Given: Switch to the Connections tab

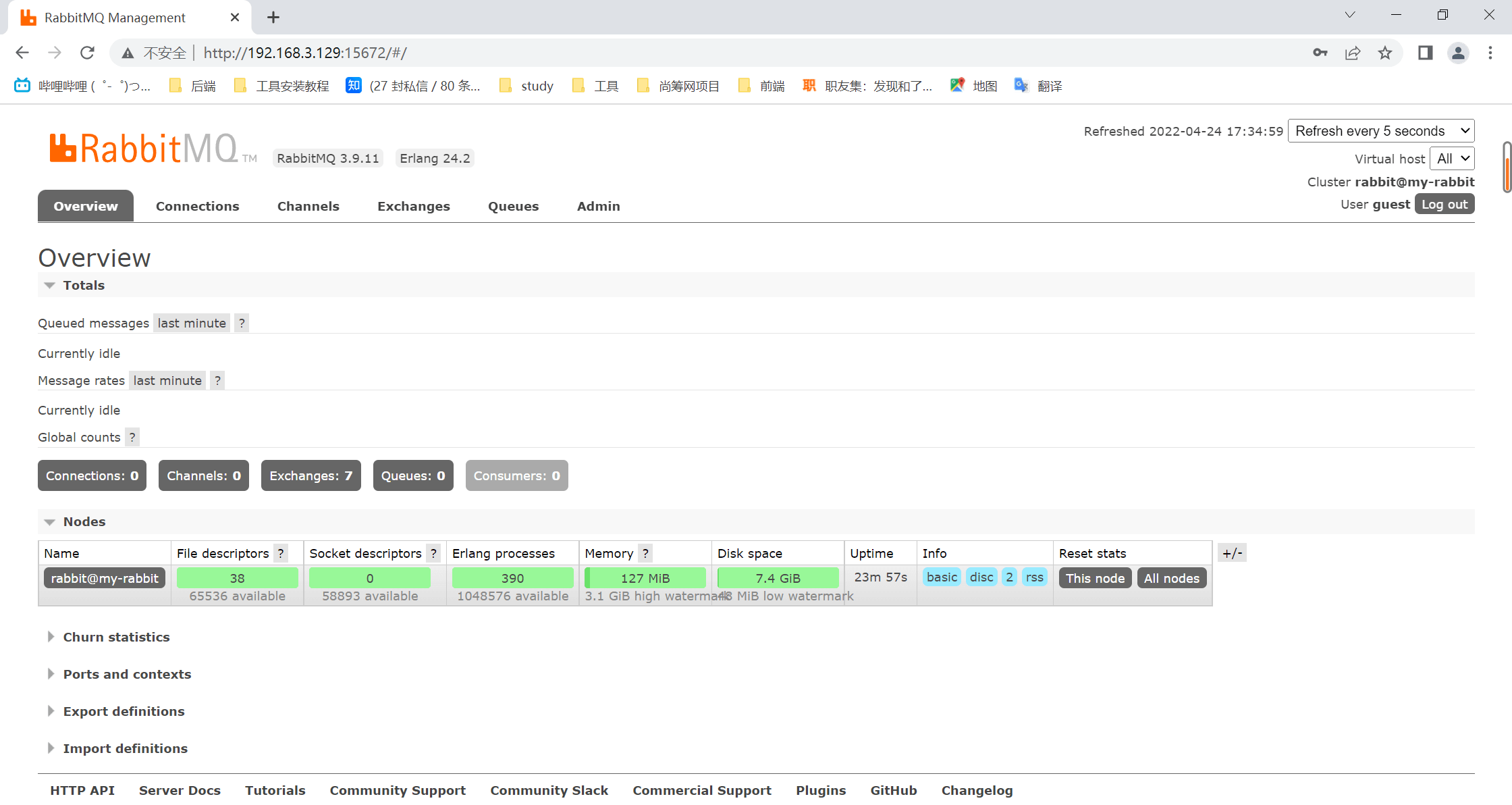Looking at the screenshot, I should tap(198, 206).
